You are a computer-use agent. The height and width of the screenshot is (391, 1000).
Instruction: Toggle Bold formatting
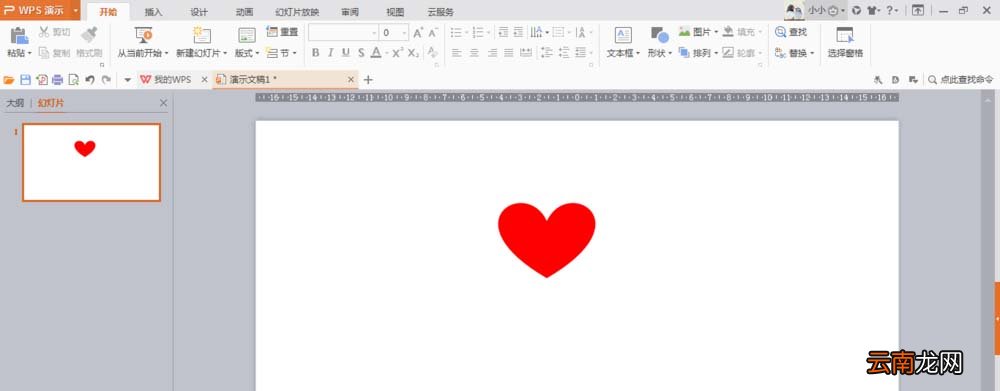[x=315, y=53]
